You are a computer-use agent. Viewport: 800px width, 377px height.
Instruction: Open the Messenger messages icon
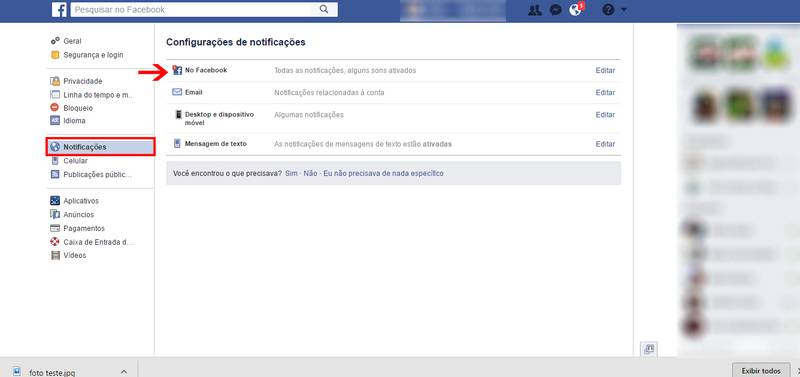[x=556, y=10]
